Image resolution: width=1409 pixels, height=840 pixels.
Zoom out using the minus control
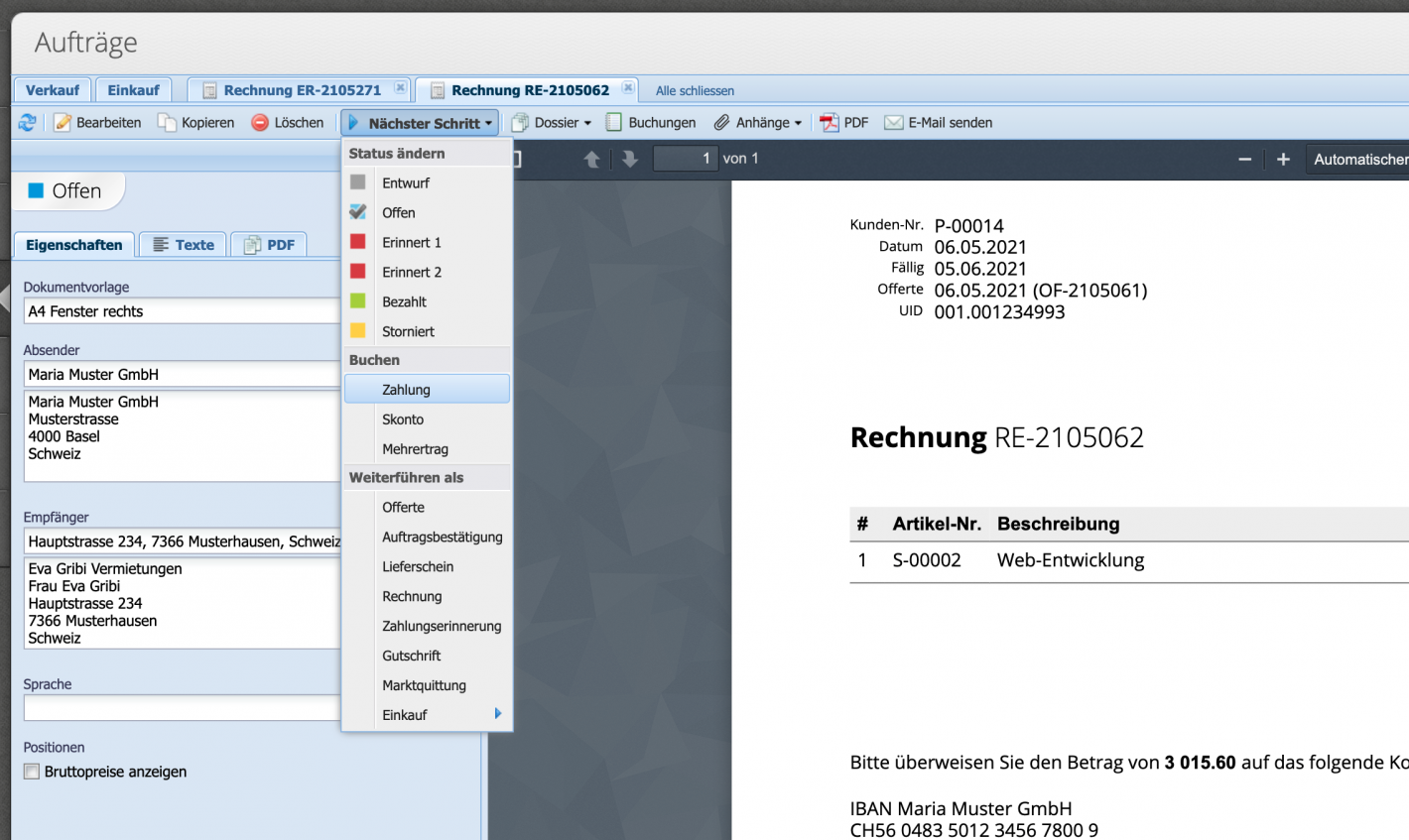click(x=1244, y=158)
